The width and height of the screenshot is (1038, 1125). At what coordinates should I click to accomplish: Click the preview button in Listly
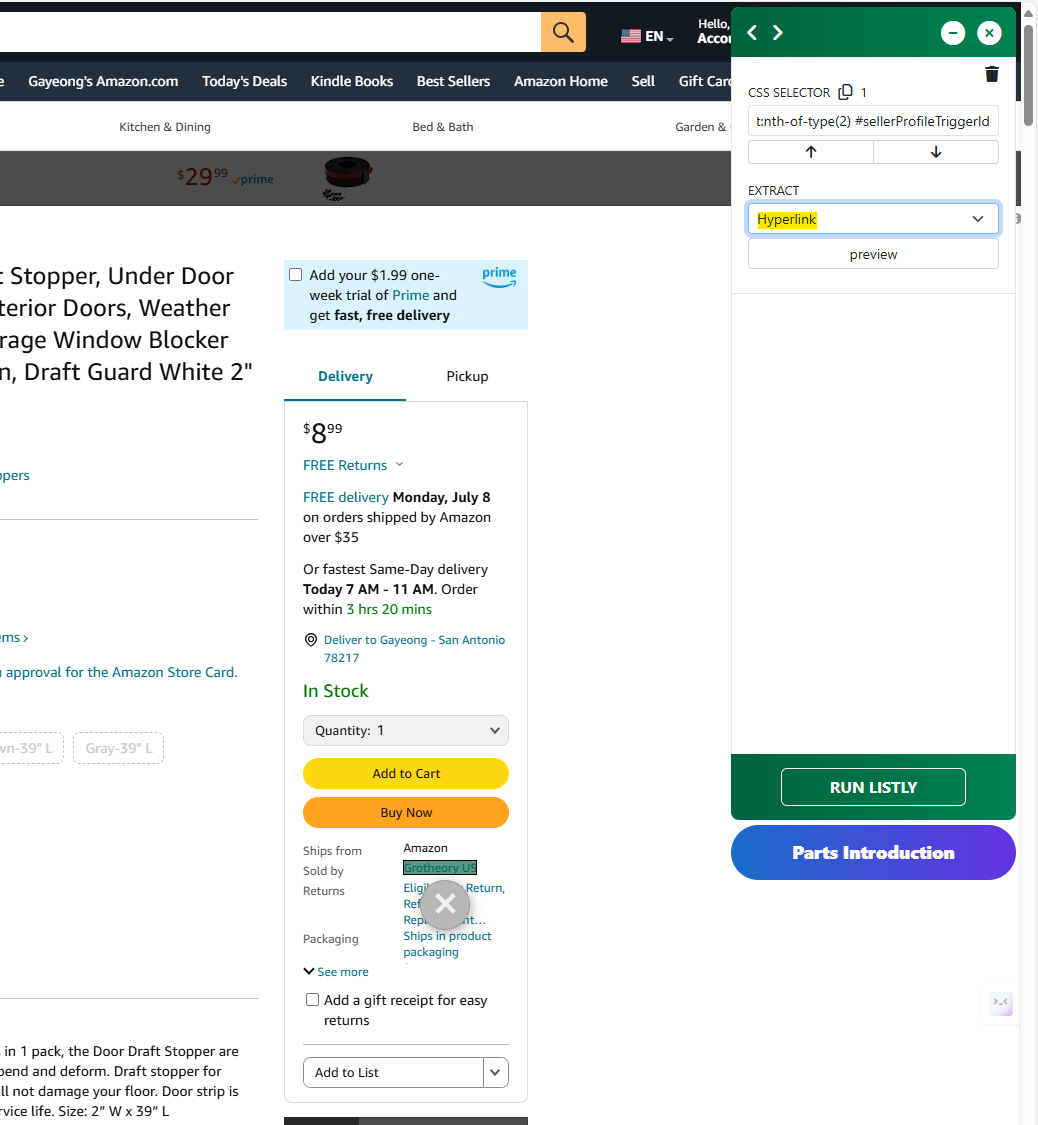873,254
